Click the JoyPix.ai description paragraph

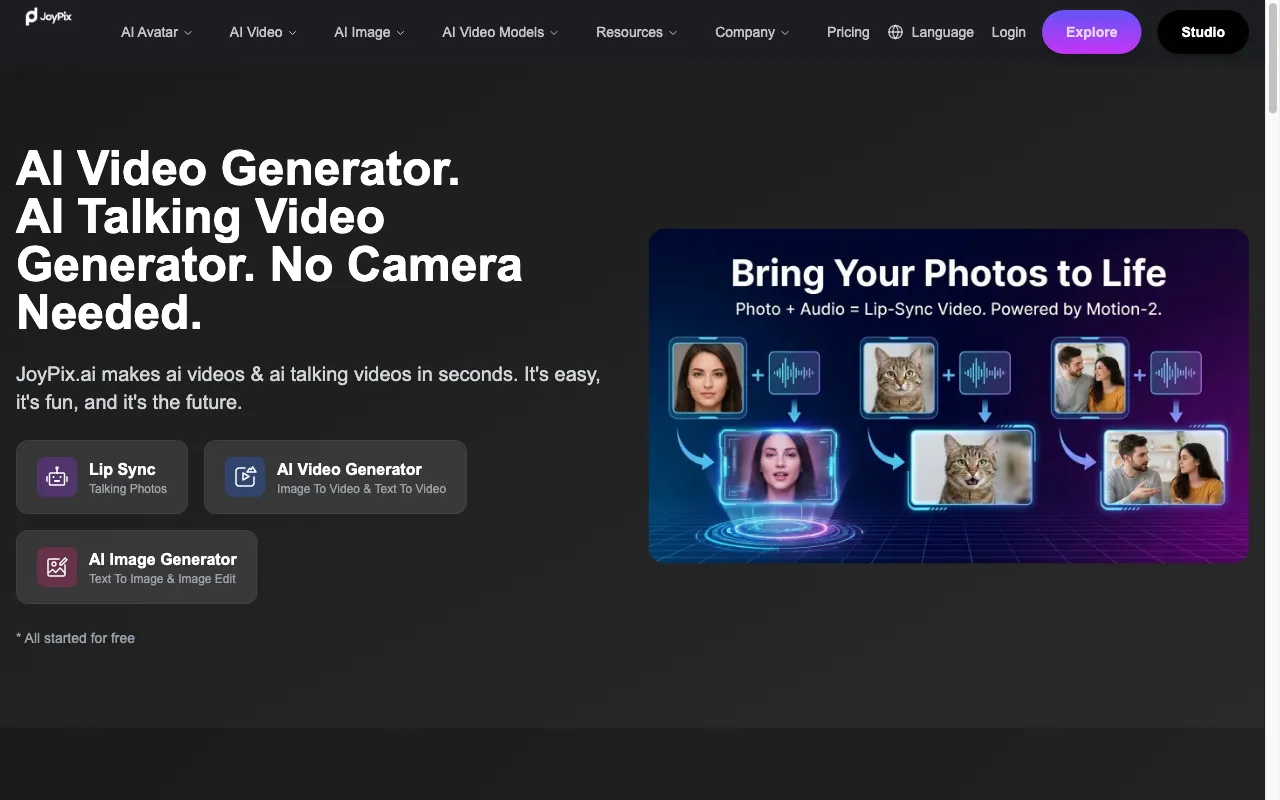click(x=308, y=388)
